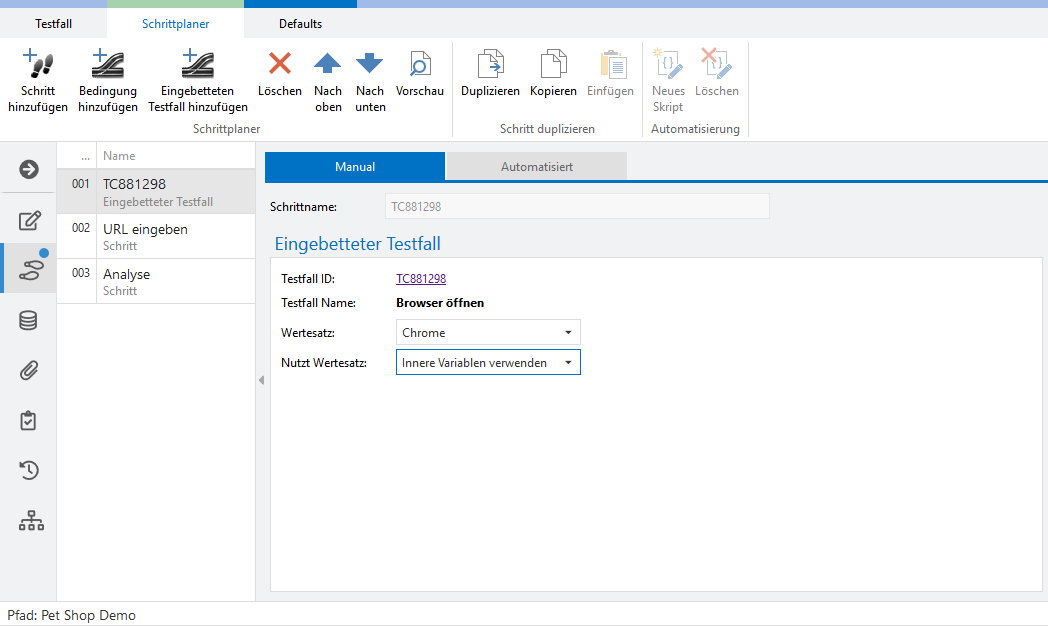Select the URL eingeben step in list
Screen dimensions: 1048x626
145,236
